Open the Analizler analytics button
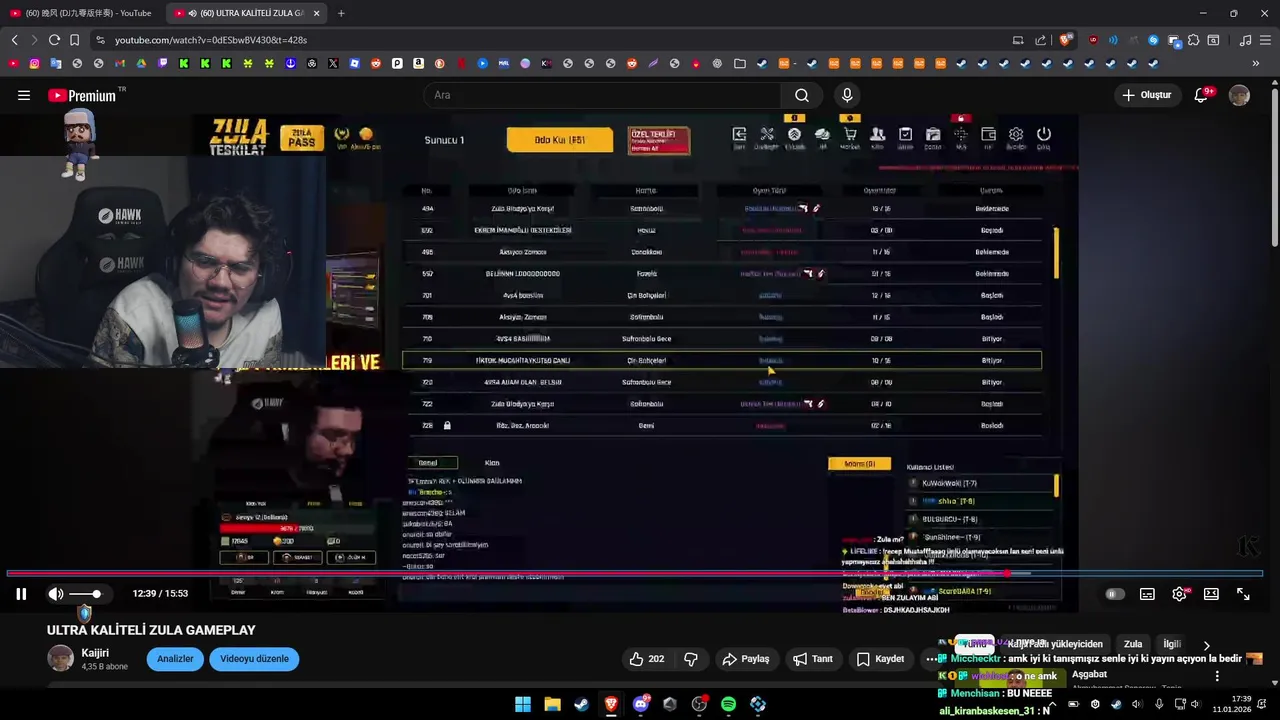1280x720 pixels. tap(175, 659)
